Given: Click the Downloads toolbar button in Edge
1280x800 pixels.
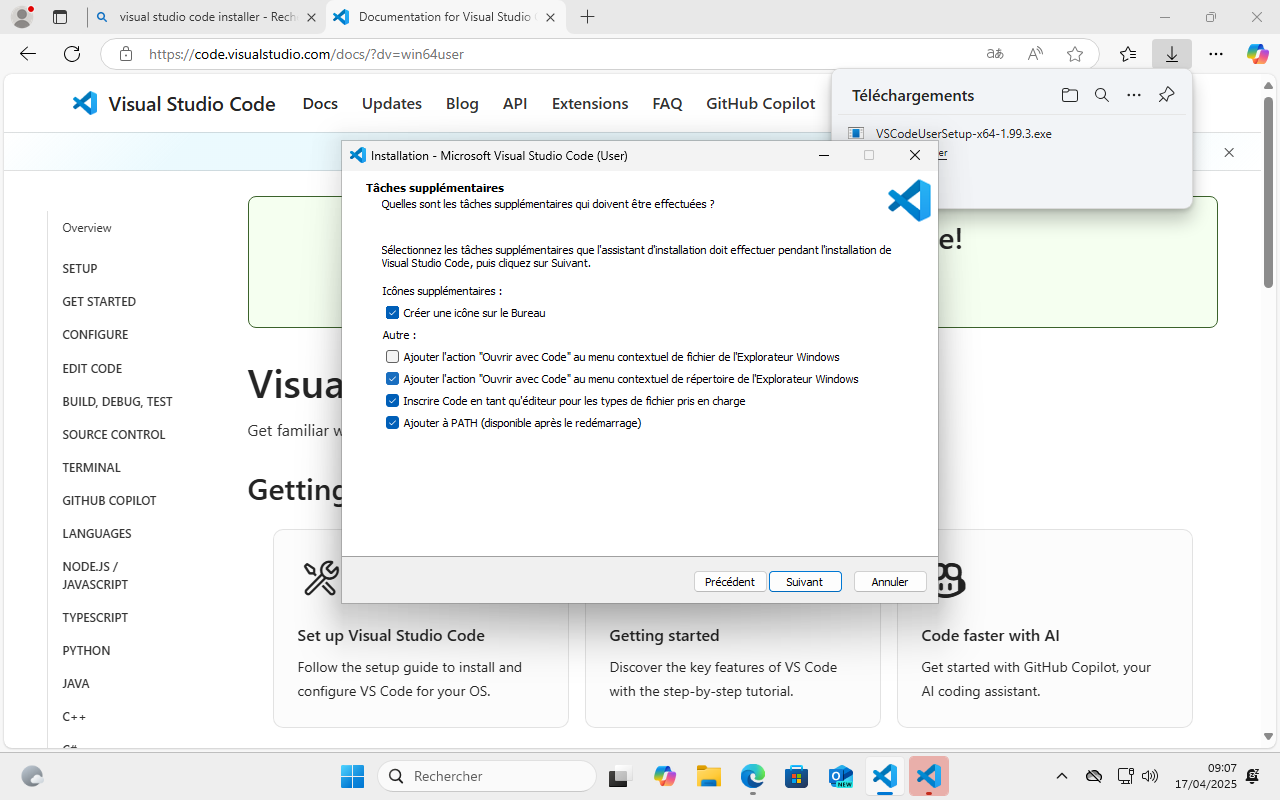Looking at the screenshot, I should (1172, 54).
